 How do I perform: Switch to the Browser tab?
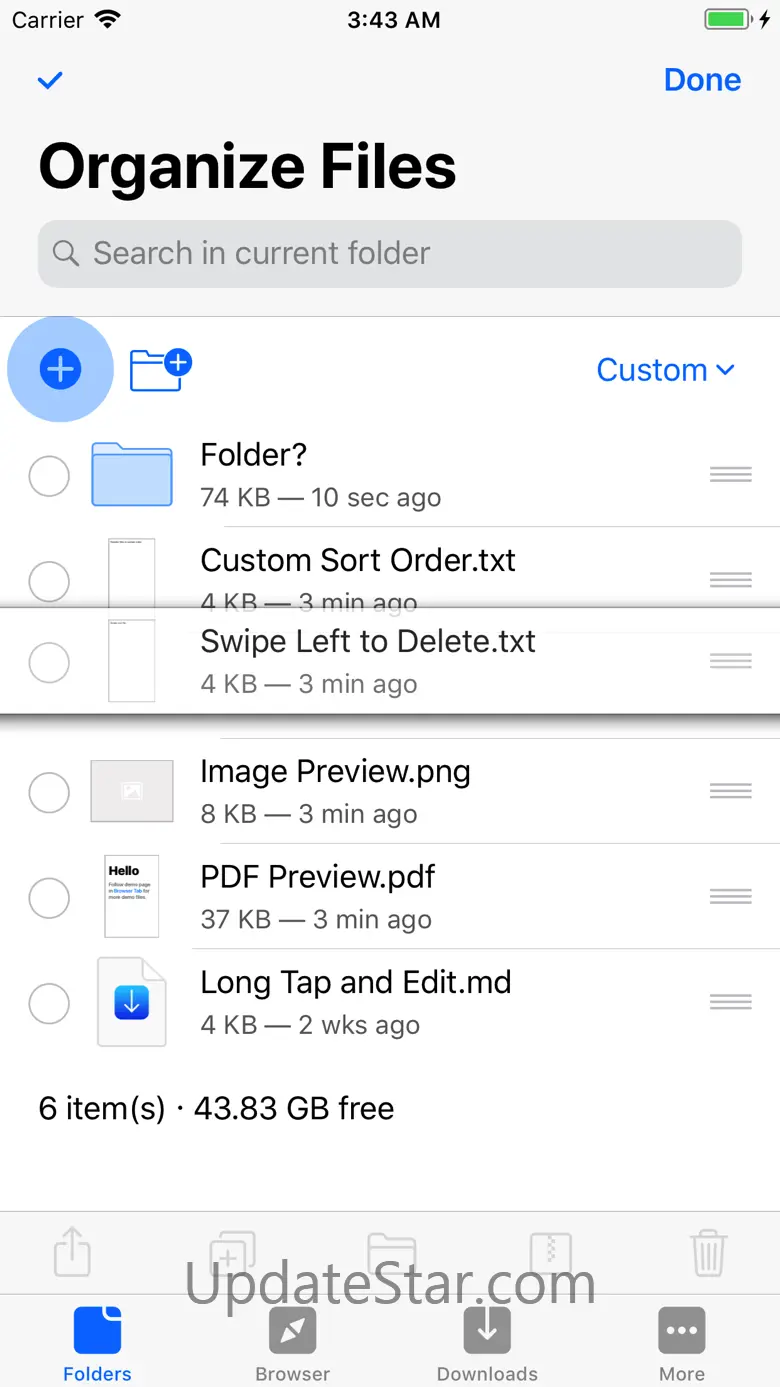tap(292, 1343)
